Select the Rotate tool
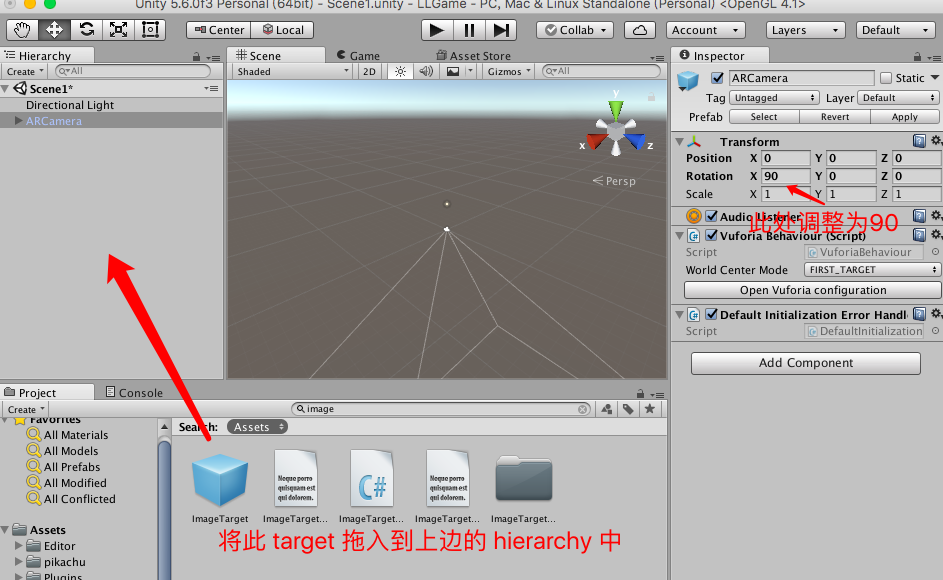This screenshot has width=943, height=580. (x=87, y=30)
